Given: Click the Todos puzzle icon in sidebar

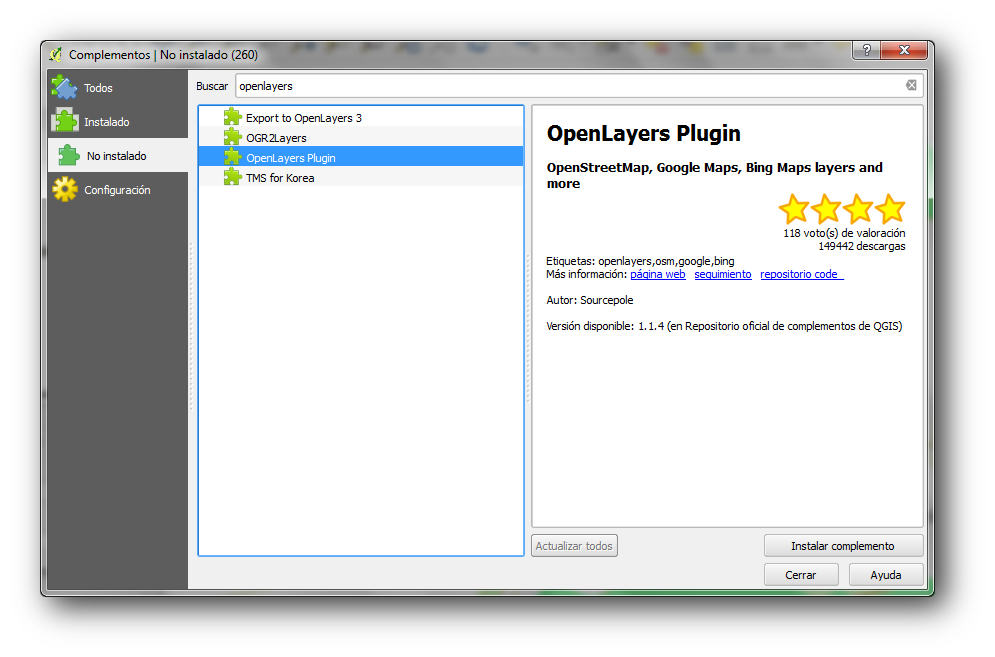Looking at the screenshot, I should pyautogui.click(x=64, y=88).
